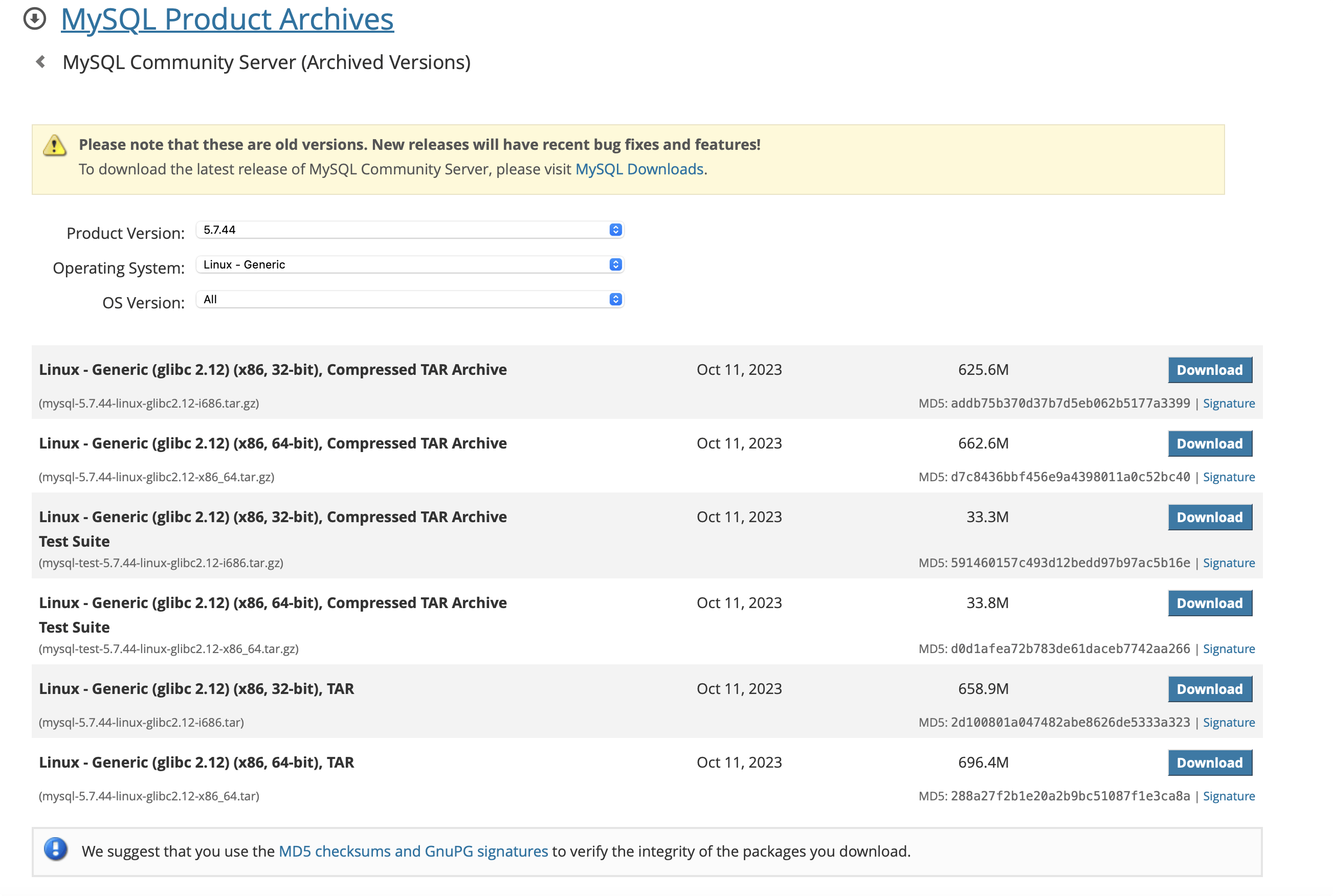The width and height of the screenshot is (1333, 896).
Task: Click the 33.8M file size
Action: (987, 603)
